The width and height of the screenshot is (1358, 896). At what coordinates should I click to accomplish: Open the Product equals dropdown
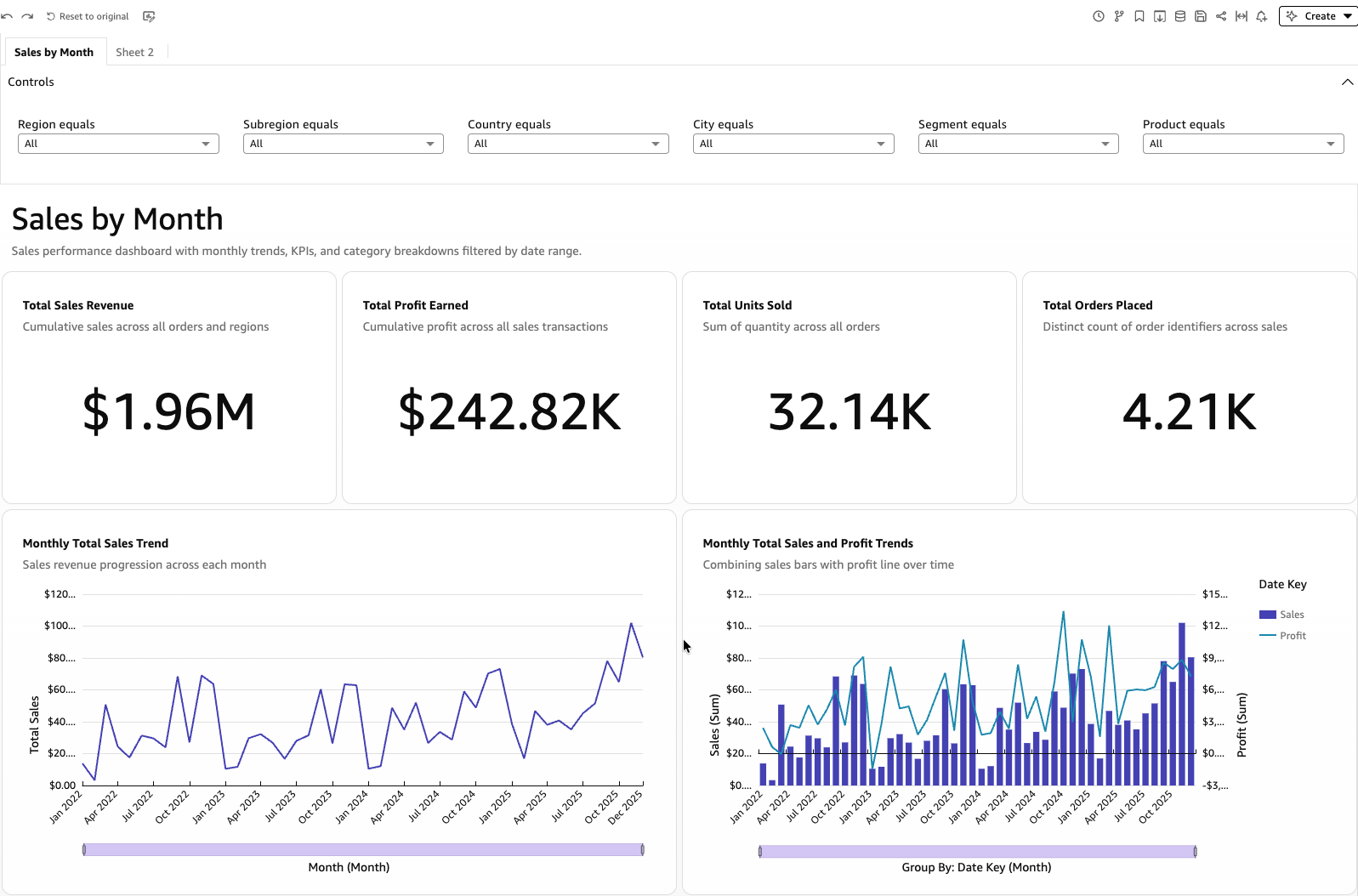1243,144
